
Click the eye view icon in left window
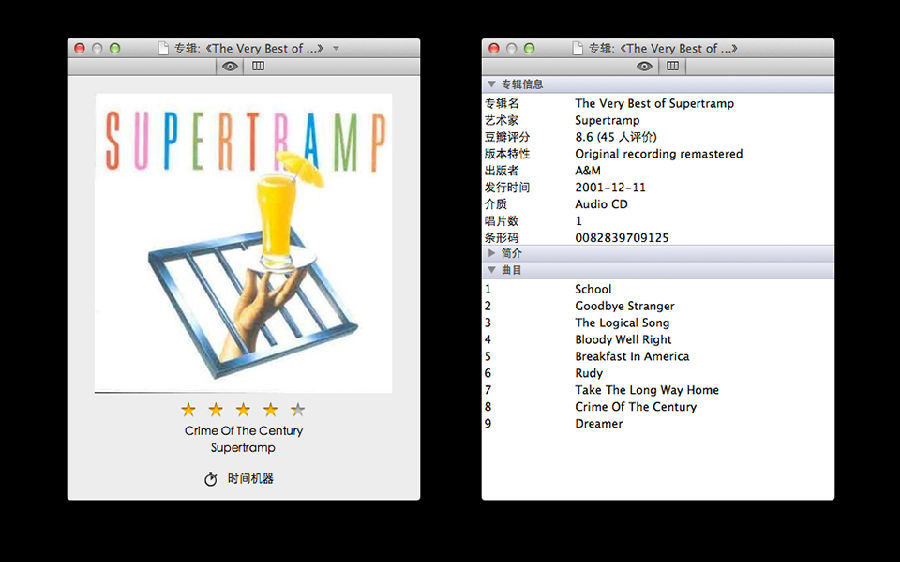[x=230, y=66]
